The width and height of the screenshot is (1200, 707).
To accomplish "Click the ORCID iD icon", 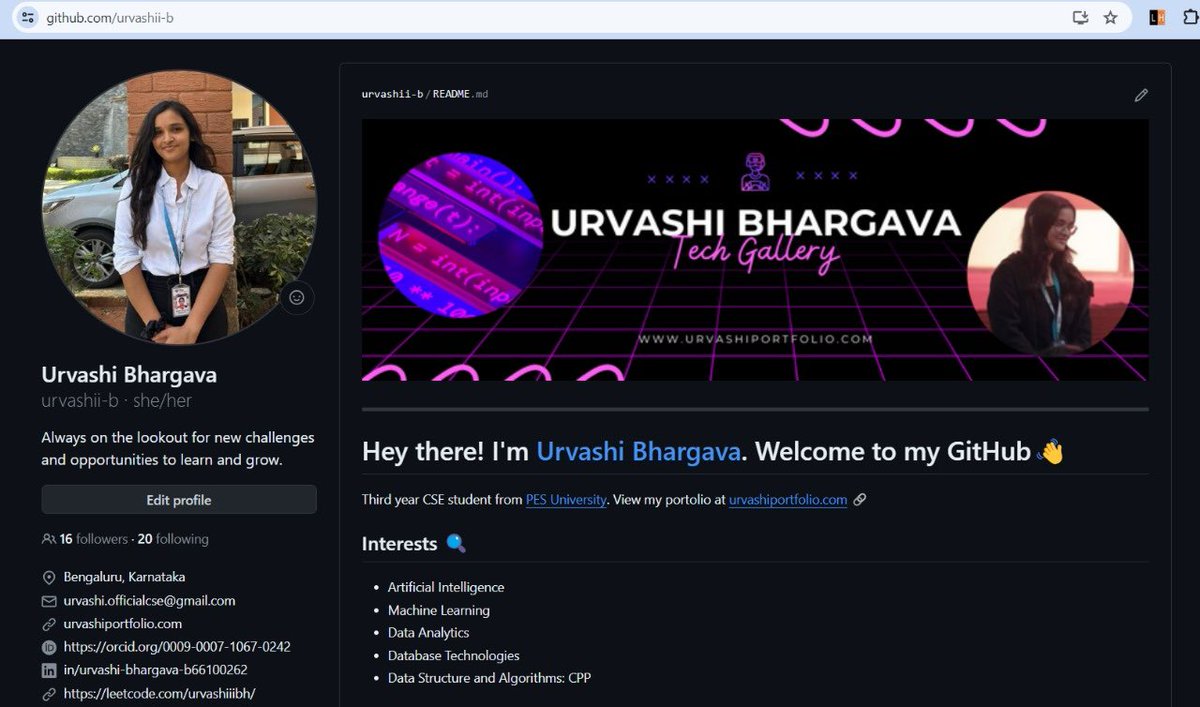I will (x=49, y=647).
